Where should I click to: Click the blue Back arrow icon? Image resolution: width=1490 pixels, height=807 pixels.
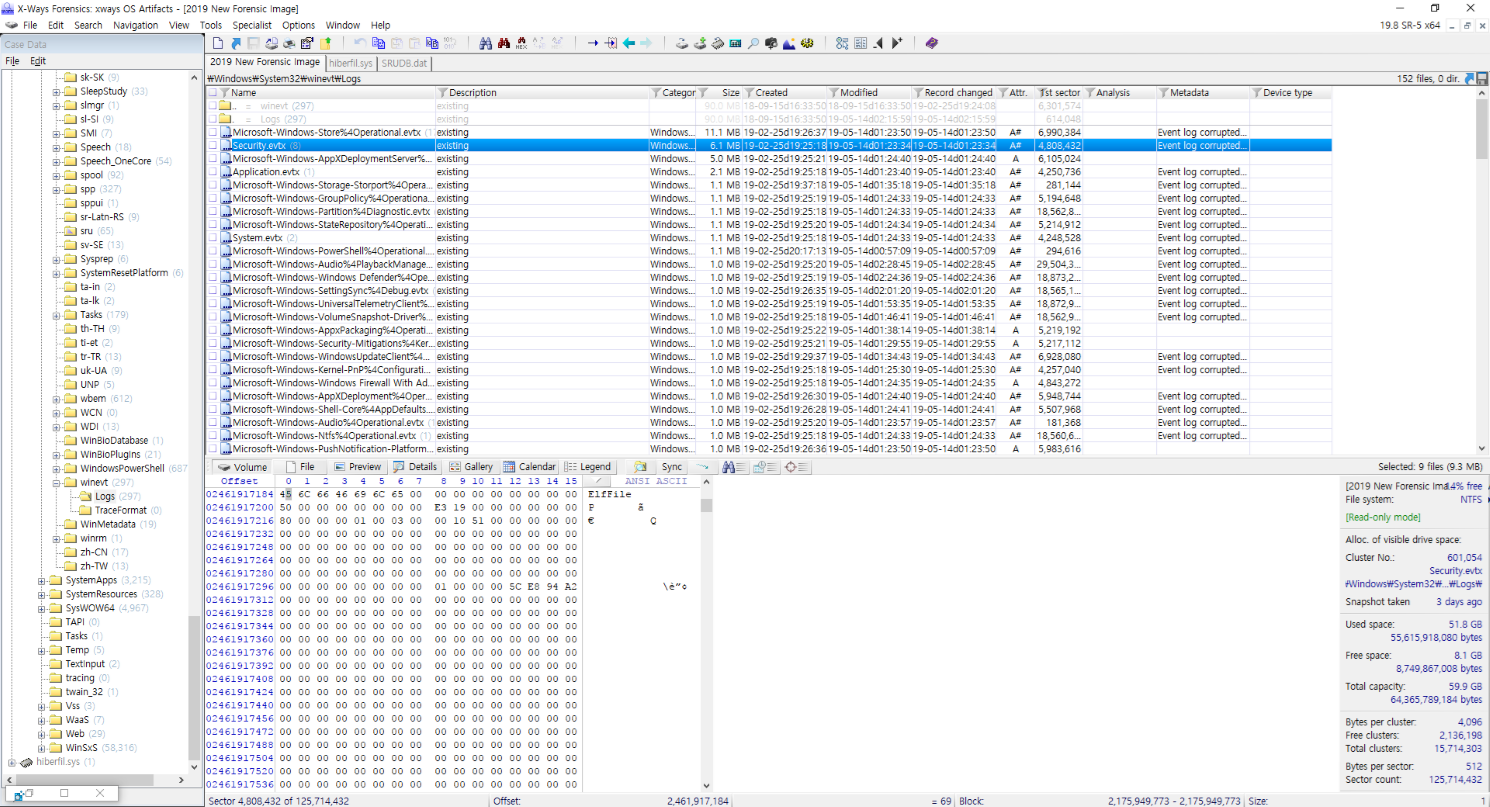[x=629, y=43]
